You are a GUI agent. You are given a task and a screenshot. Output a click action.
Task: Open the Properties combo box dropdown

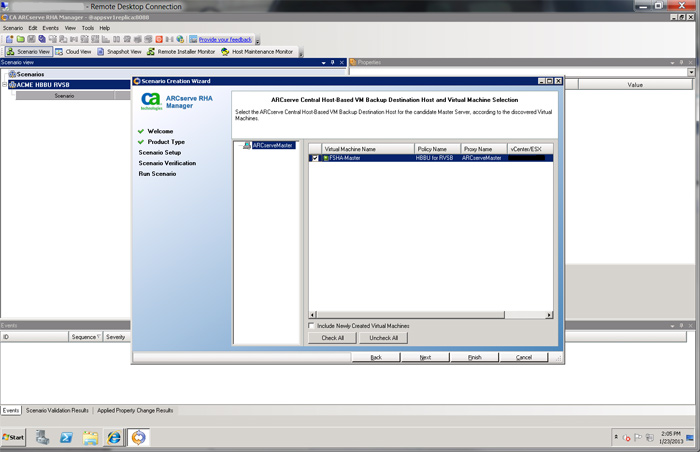(691, 72)
